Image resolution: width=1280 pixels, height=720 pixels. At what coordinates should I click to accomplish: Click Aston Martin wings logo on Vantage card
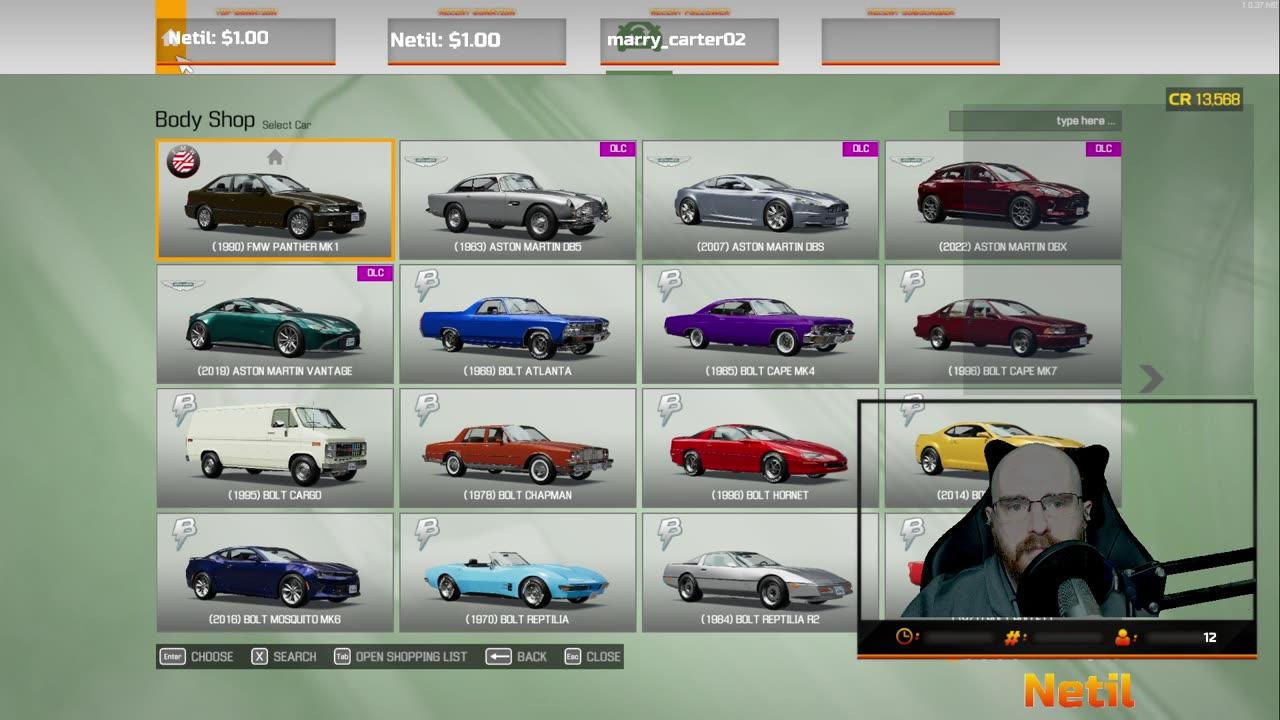click(x=183, y=285)
